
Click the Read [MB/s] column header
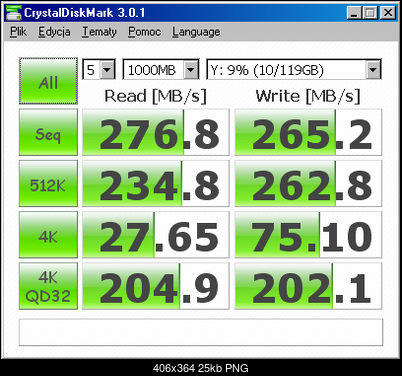click(156, 96)
